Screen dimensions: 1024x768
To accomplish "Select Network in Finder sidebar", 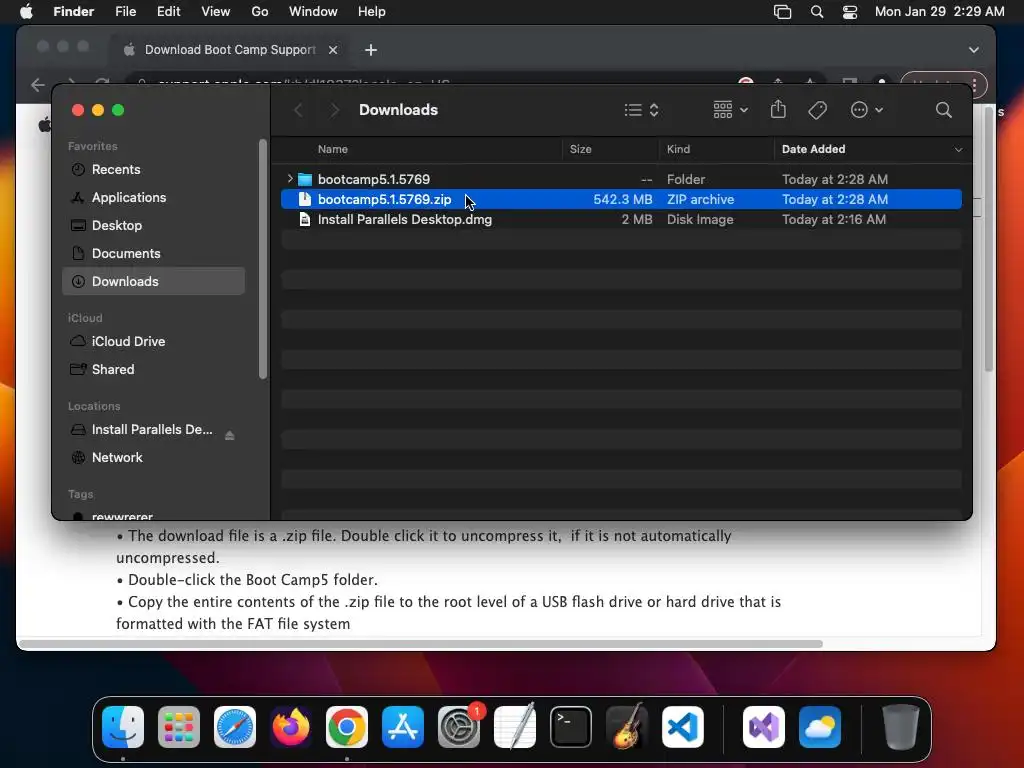I will pos(153,458).
